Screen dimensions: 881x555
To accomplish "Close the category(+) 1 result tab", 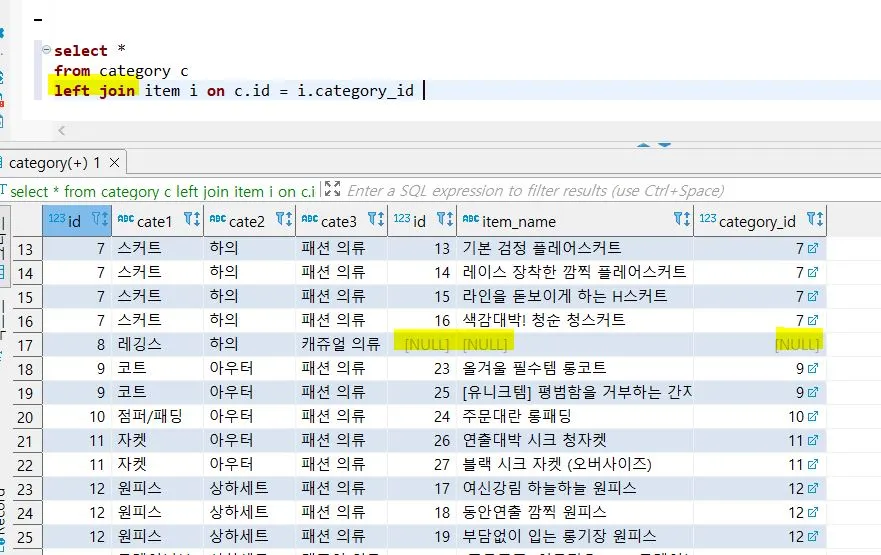I will [114, 163].
